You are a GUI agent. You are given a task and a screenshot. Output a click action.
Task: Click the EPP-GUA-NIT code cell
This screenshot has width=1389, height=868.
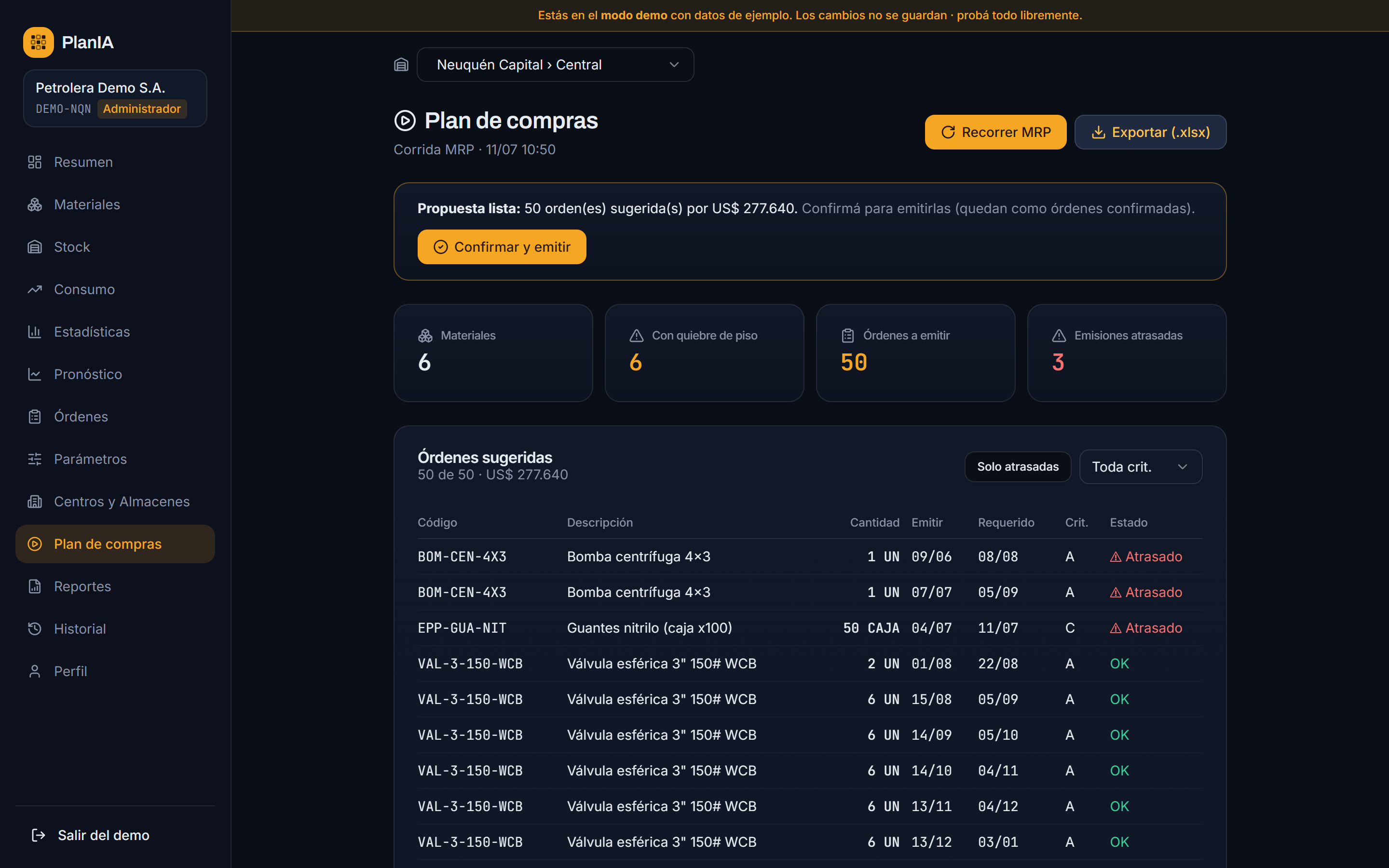[462, 628]
